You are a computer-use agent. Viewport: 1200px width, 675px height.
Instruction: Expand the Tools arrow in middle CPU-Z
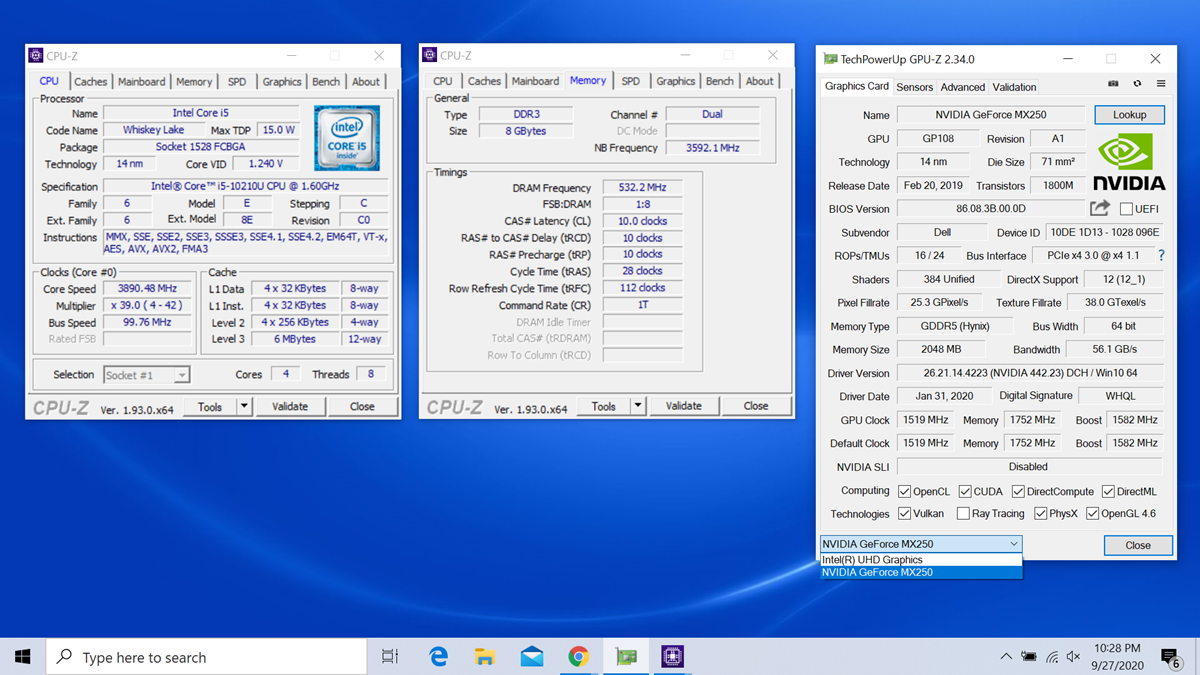point(638,406)
